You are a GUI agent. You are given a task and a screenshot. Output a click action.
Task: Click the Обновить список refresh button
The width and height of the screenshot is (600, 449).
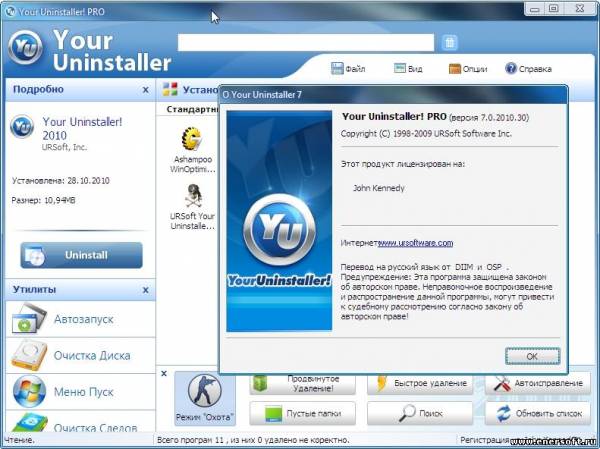(538, 413)
